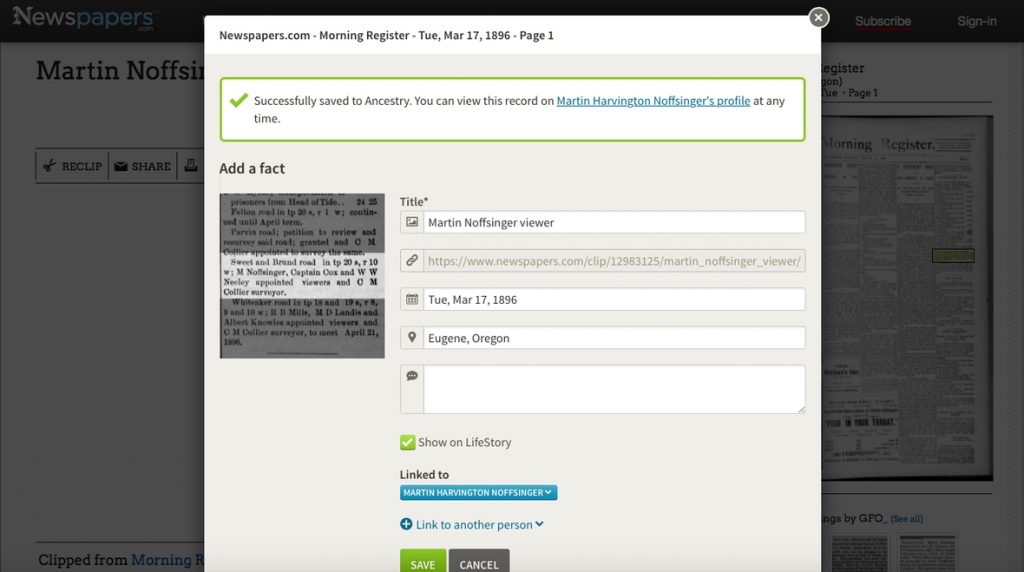Click the Eugene, Oregon location field

click(614, 338)
